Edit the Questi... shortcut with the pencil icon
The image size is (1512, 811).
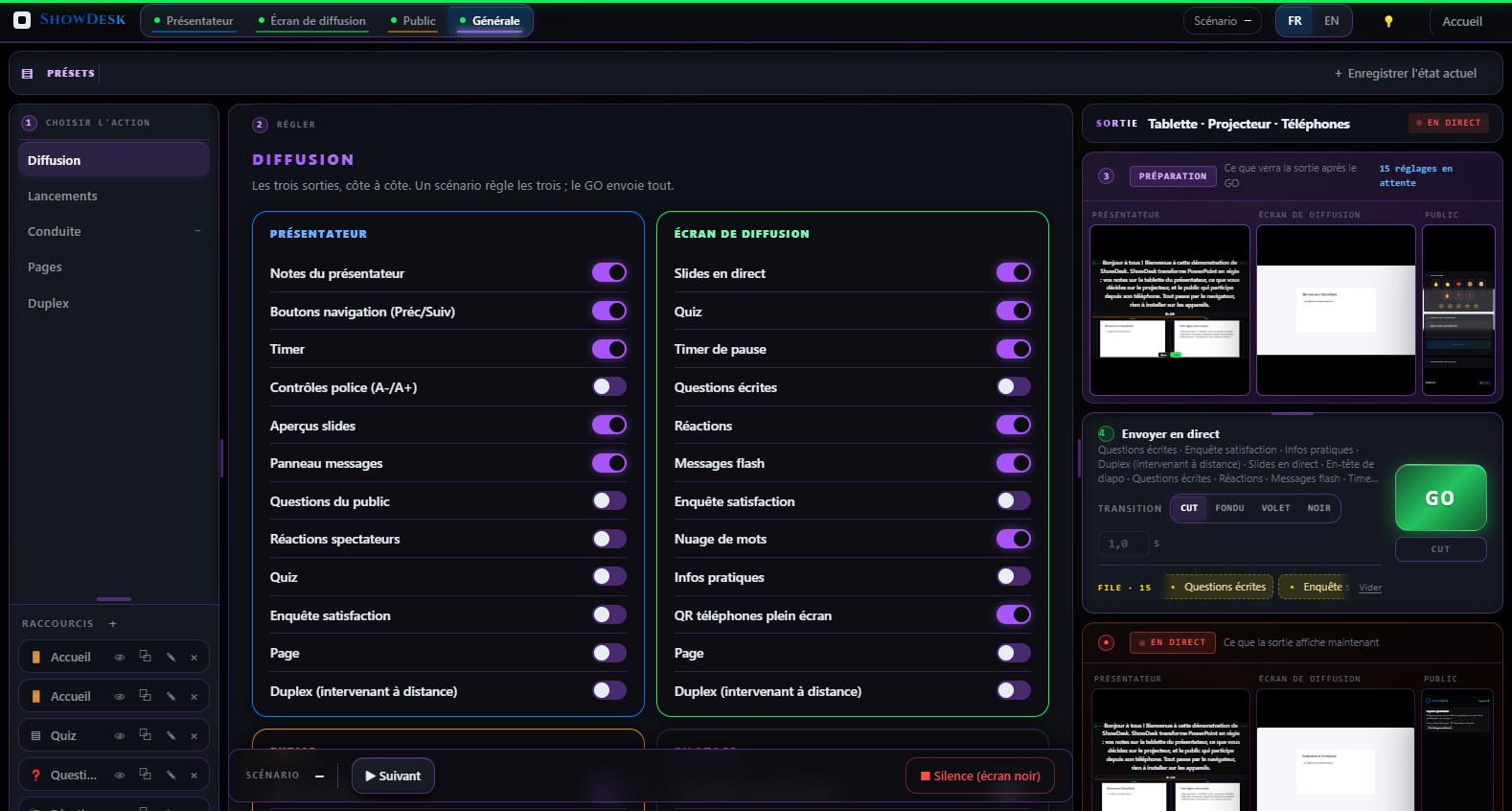coord(171,776)
